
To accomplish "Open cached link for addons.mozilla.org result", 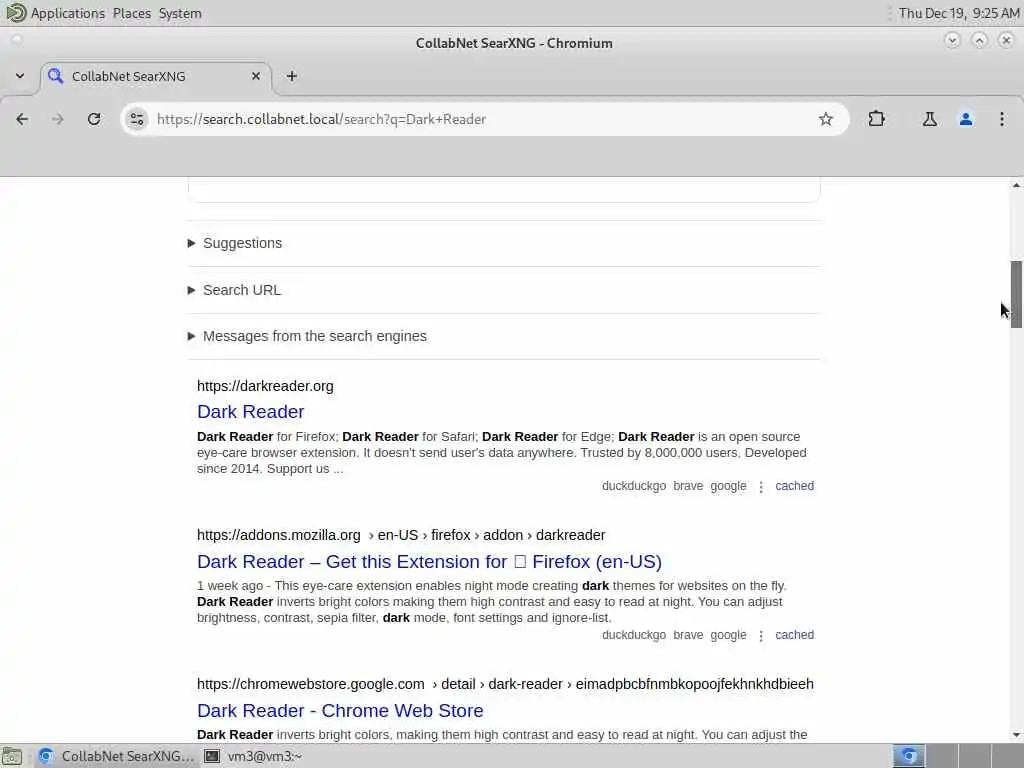I will pos(794,635).
